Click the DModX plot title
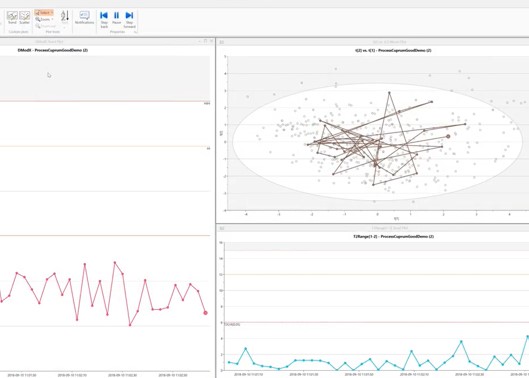Screen dimensions: 529x378 (53, 50)
